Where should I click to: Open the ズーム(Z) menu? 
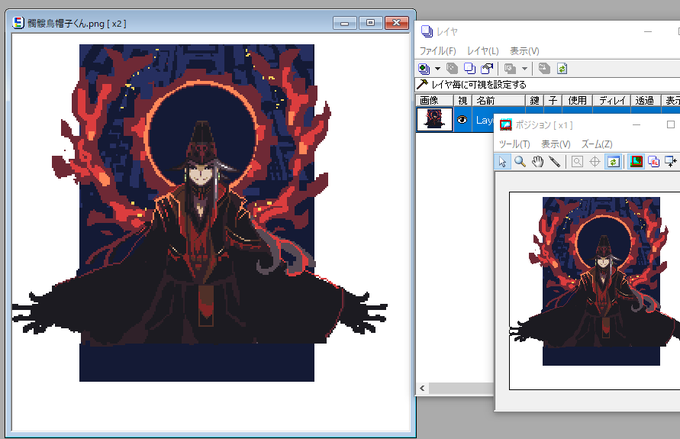point(597,144)
